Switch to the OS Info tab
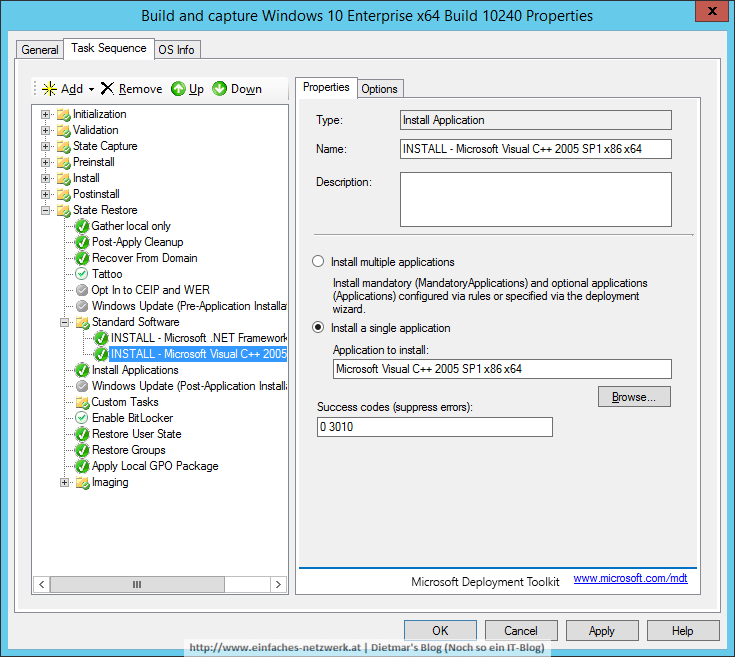The width and height of the screenshot is (735, 657). [x=177, y=50]
